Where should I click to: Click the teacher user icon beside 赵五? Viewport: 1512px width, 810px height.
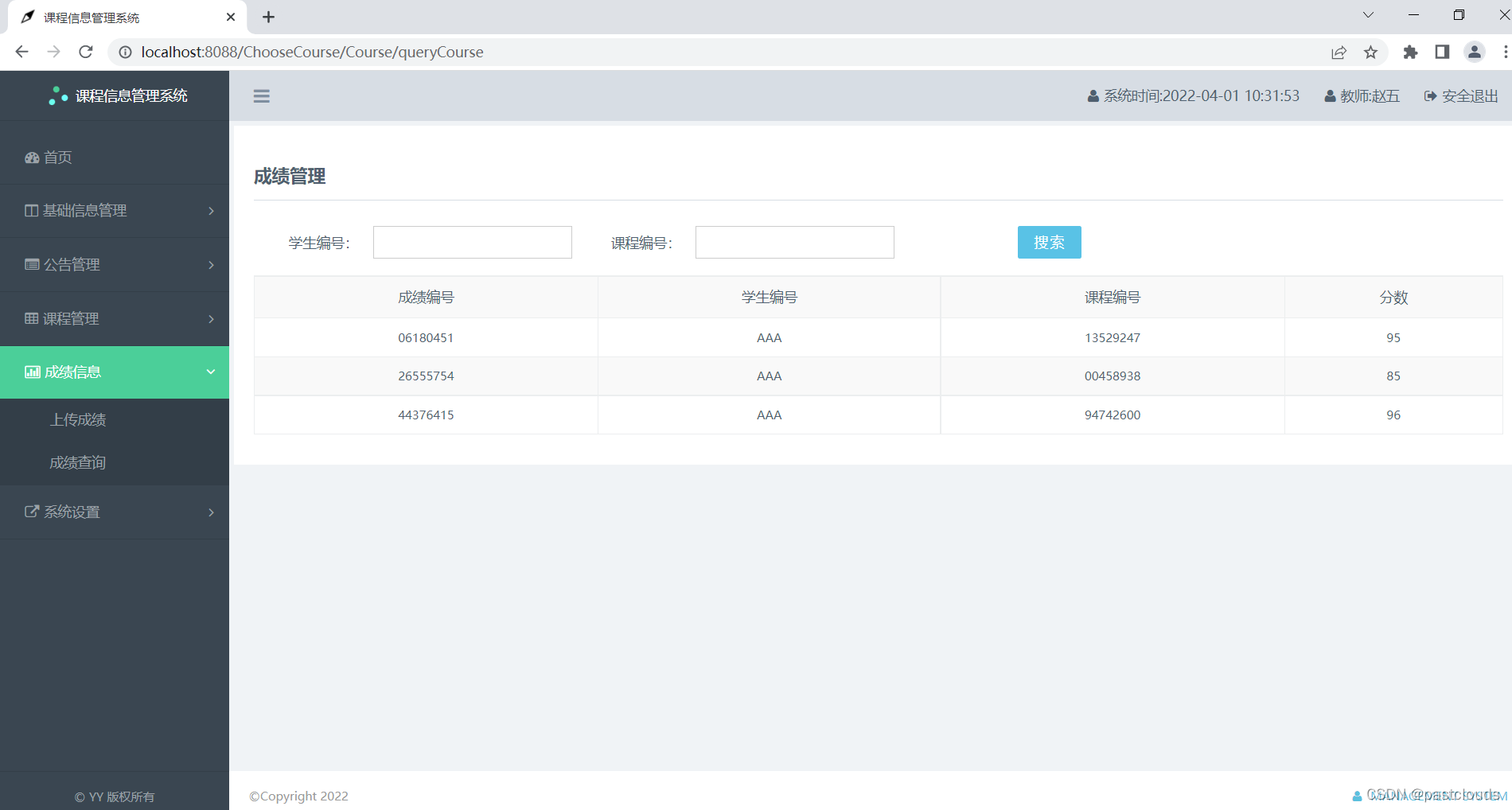point(1329,95)
